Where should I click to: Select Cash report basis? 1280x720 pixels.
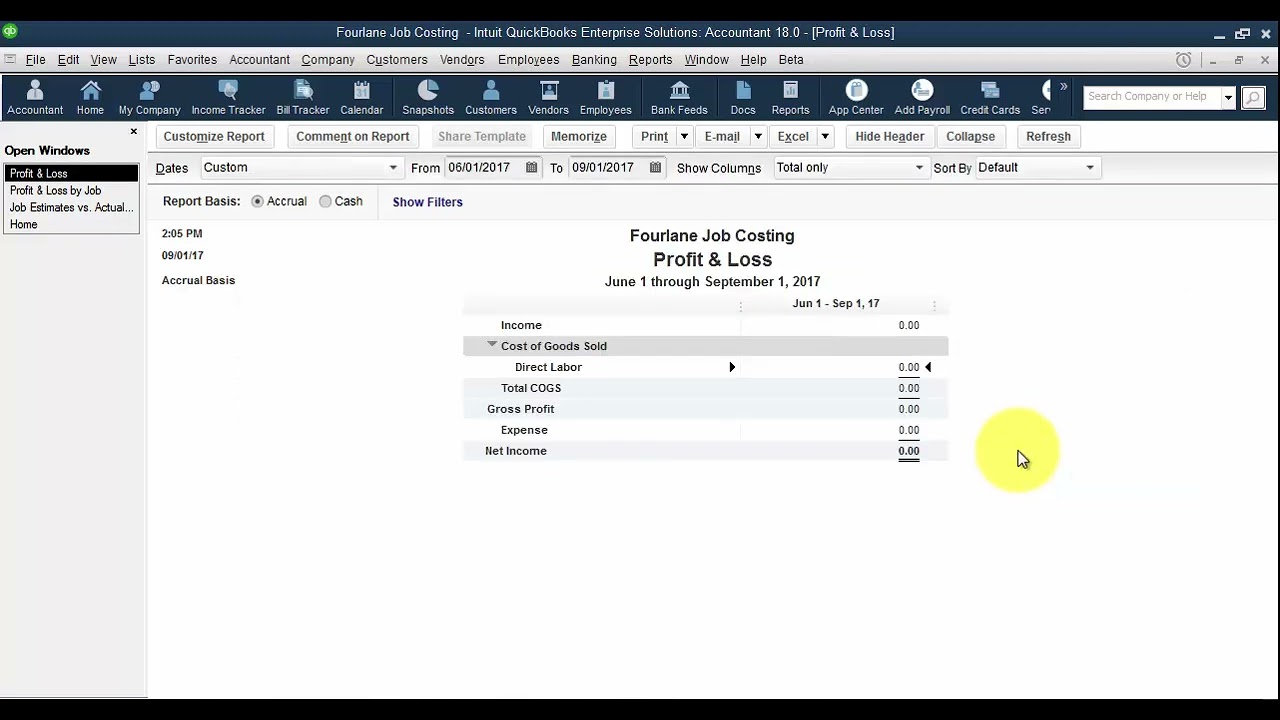click(x=325, y=201)
